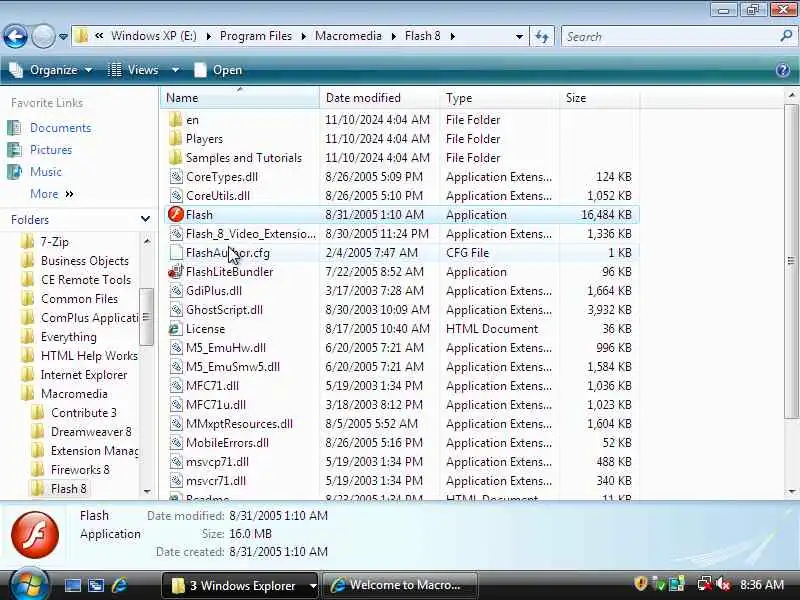The image size is (800, 600).
Task: Click the Help question mark icon
Action: pyautogui.click(x=782, y=70)
